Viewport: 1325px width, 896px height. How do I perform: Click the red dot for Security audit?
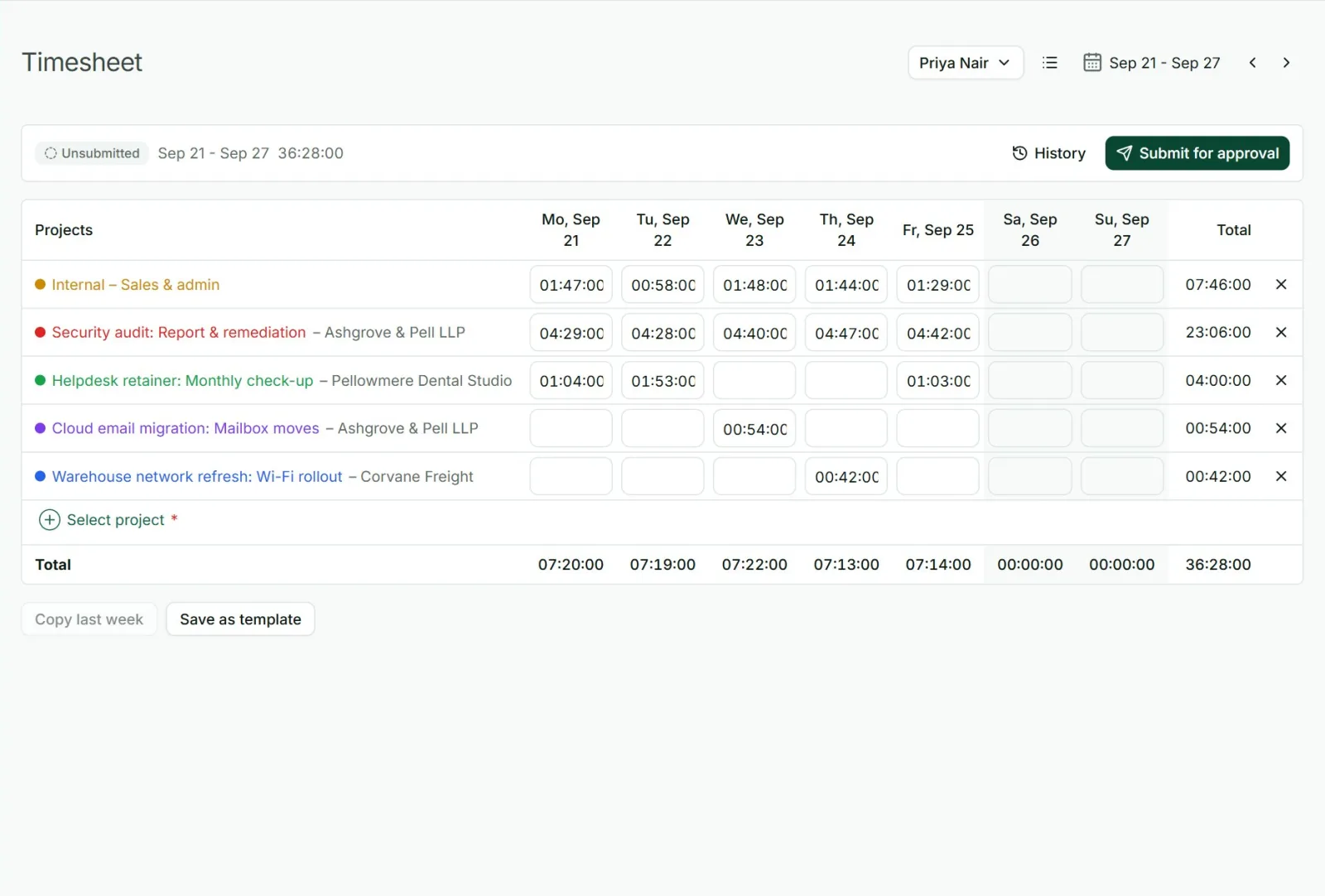[40, 332]
